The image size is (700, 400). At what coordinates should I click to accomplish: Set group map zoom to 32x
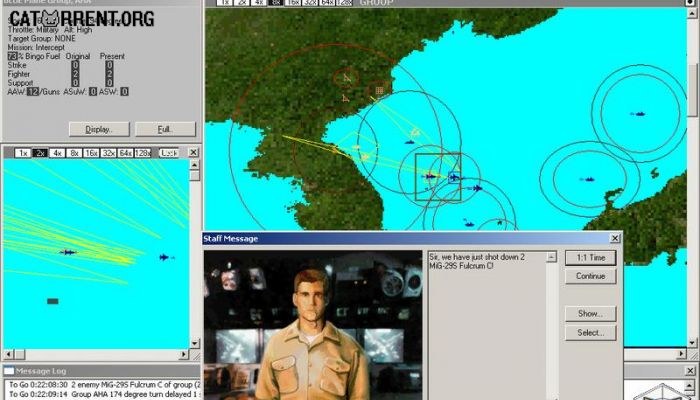(310, 3)
